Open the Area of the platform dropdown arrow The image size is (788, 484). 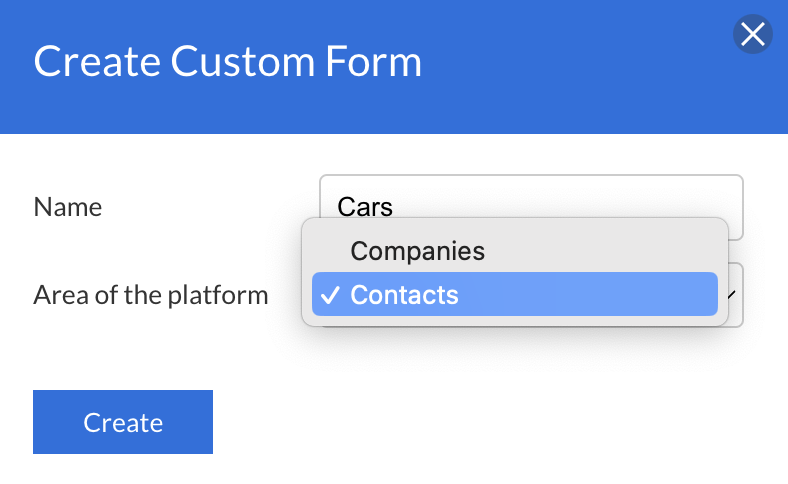733,295
